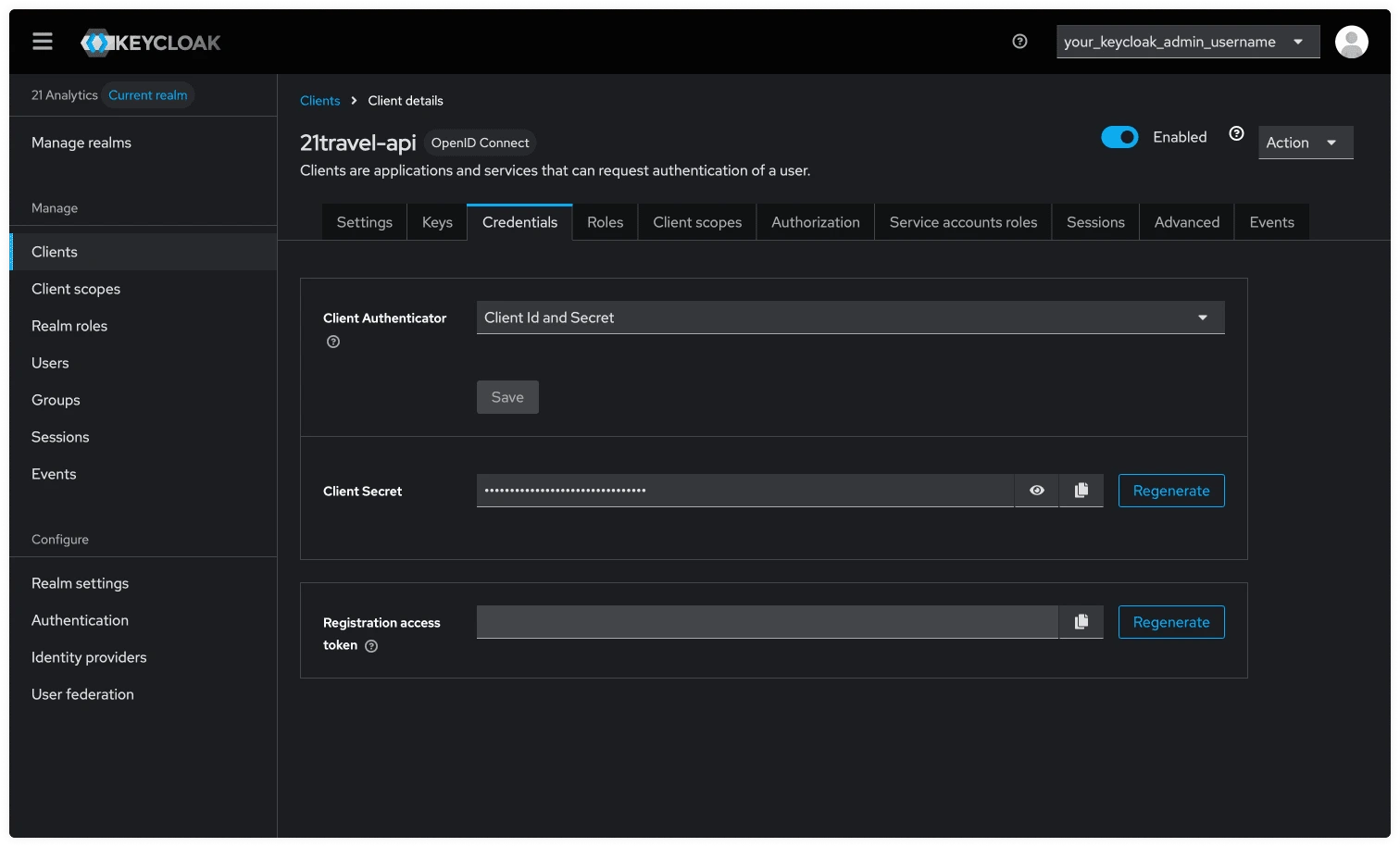Click the Keycloak logo
Image resolution: width=1400 pixels, height=847 pixels.
coord(151,43)
